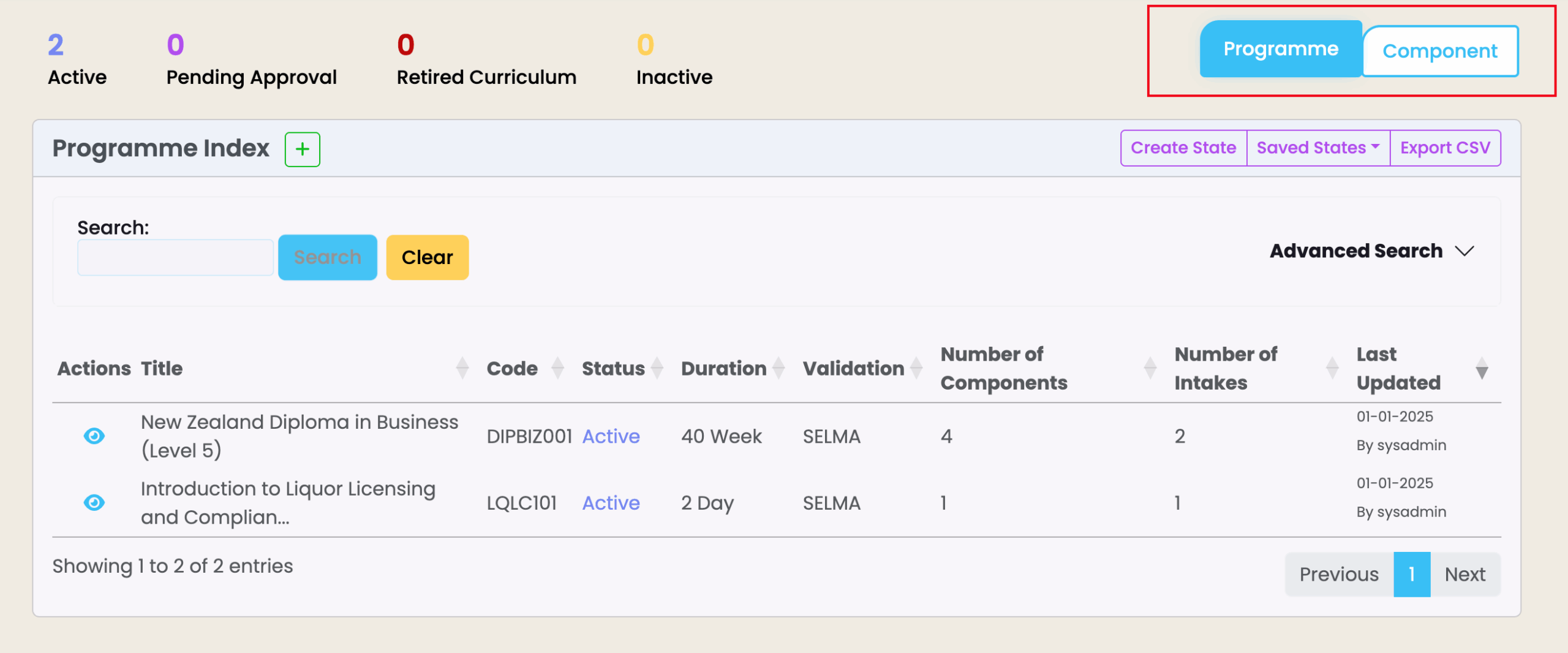This screenshot has height=653, width=1568.
Task: Focus the Search text field
Action: coord(175,258)
